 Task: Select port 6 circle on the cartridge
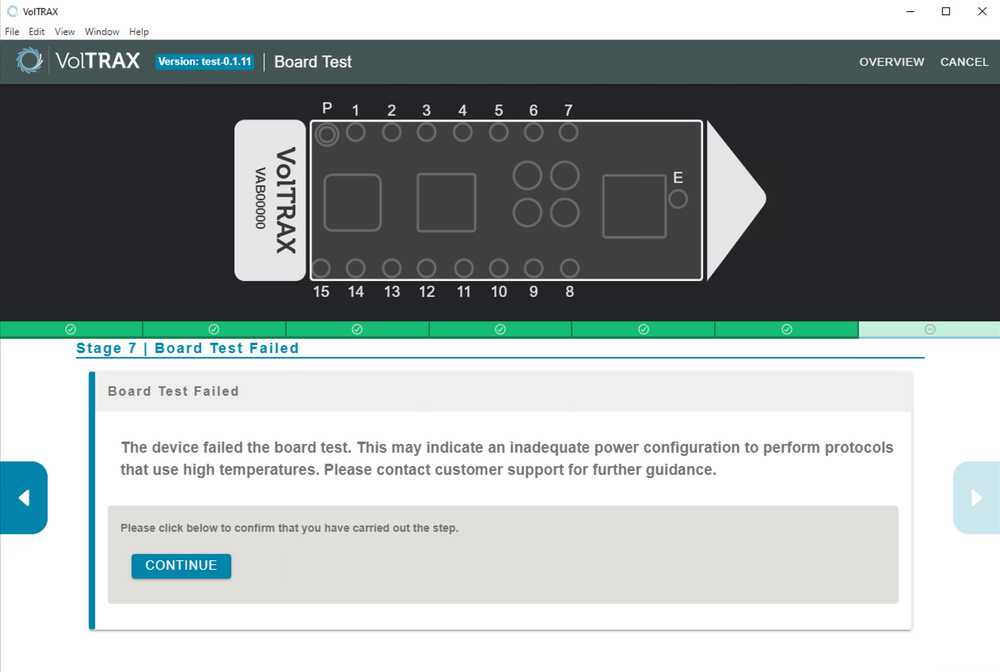(534, 133)
